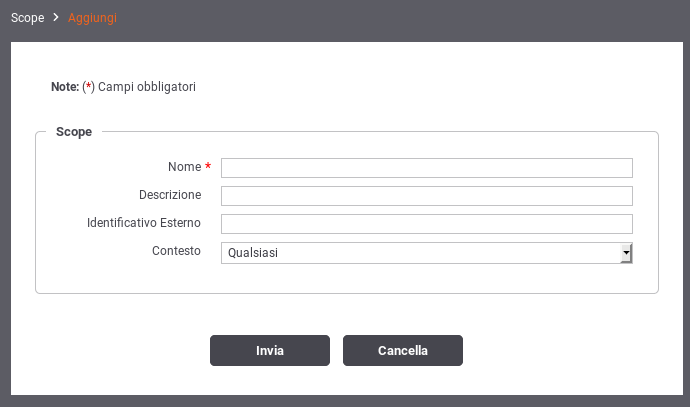This screenshot has height=407, width=690.
Task: Expand Contesto using its arrow button
Action: tap(626, 253)
